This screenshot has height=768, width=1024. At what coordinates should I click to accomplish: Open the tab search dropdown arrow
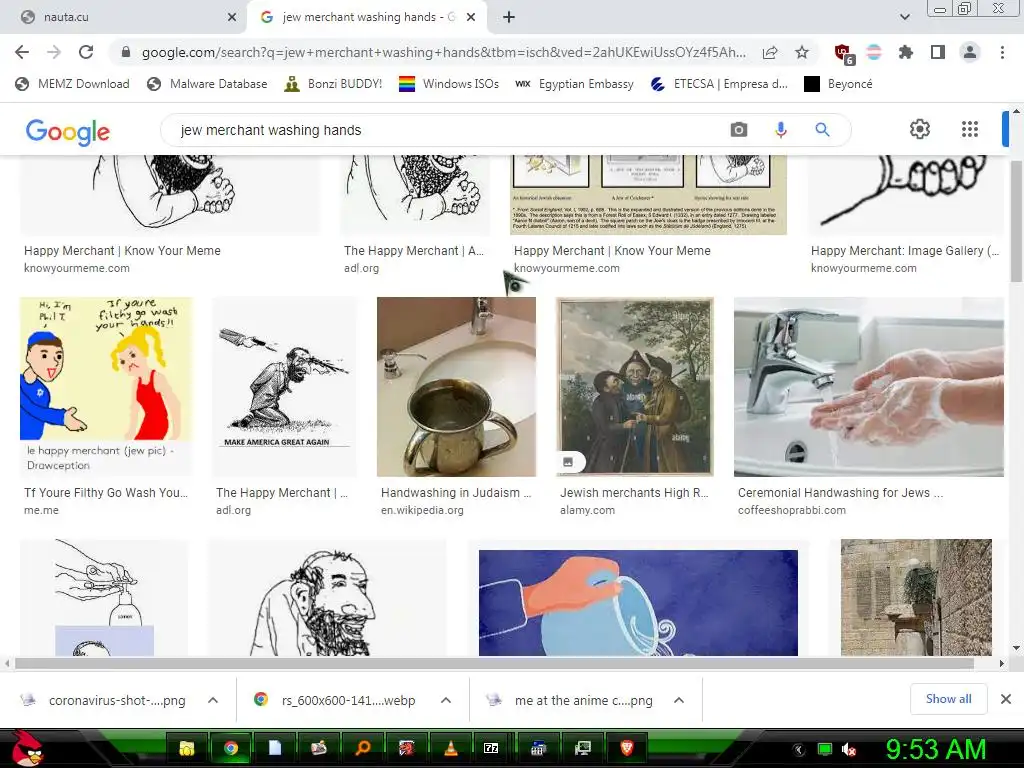(904, 17)
